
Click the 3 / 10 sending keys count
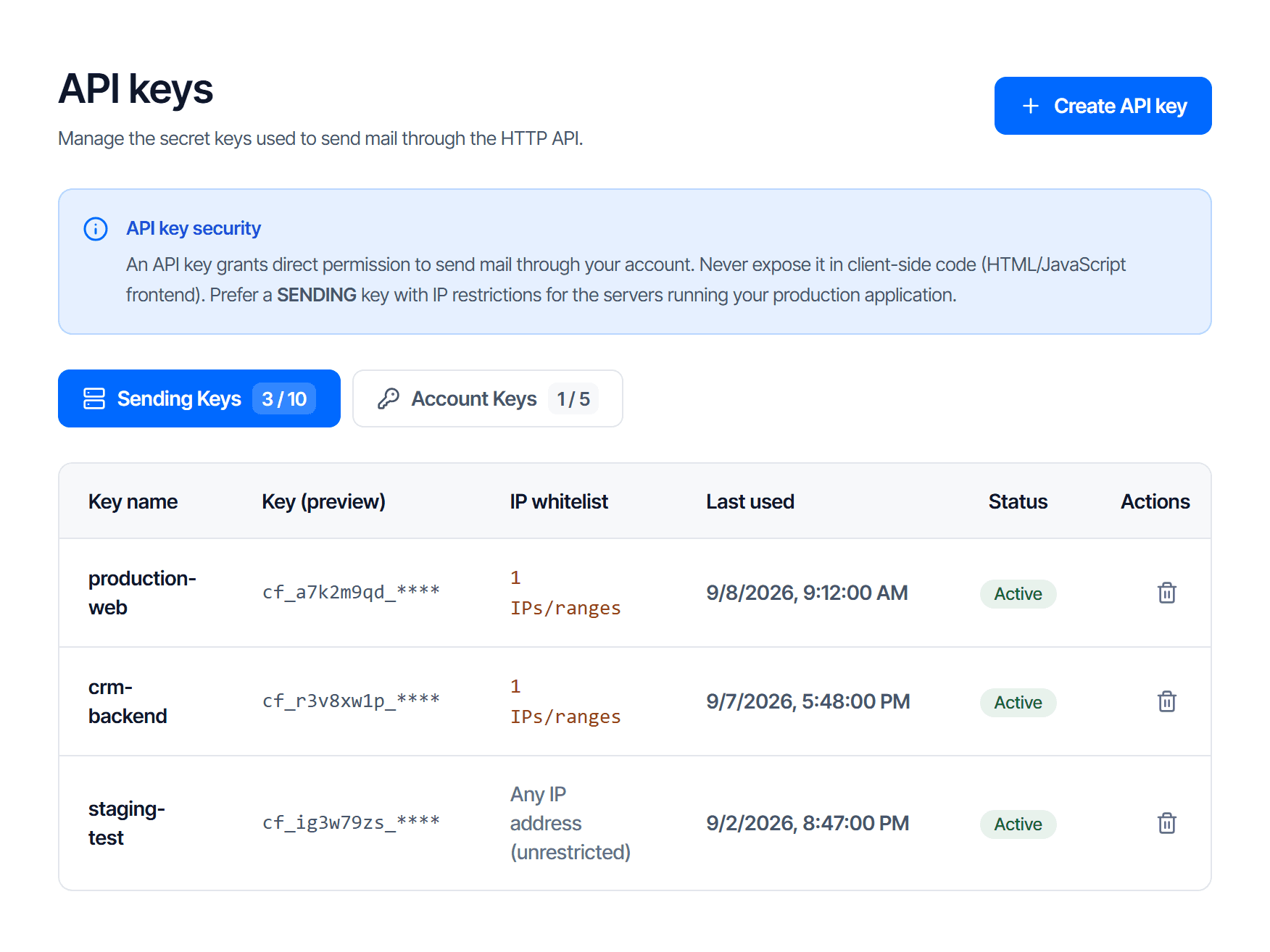[x=284, y=398]
